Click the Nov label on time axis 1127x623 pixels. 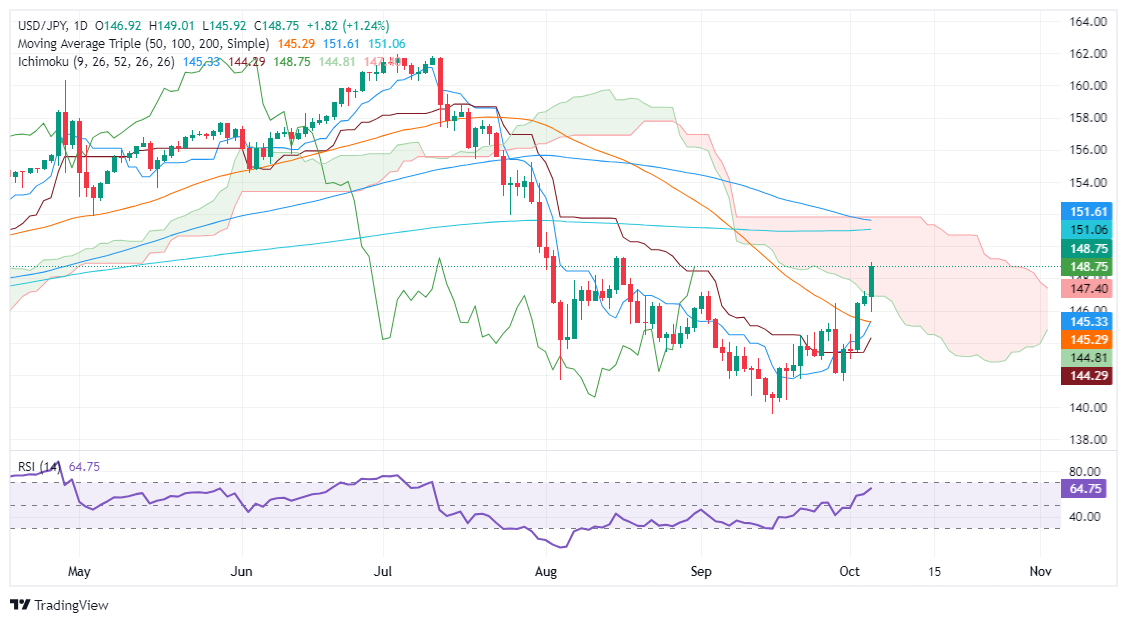1041,571
